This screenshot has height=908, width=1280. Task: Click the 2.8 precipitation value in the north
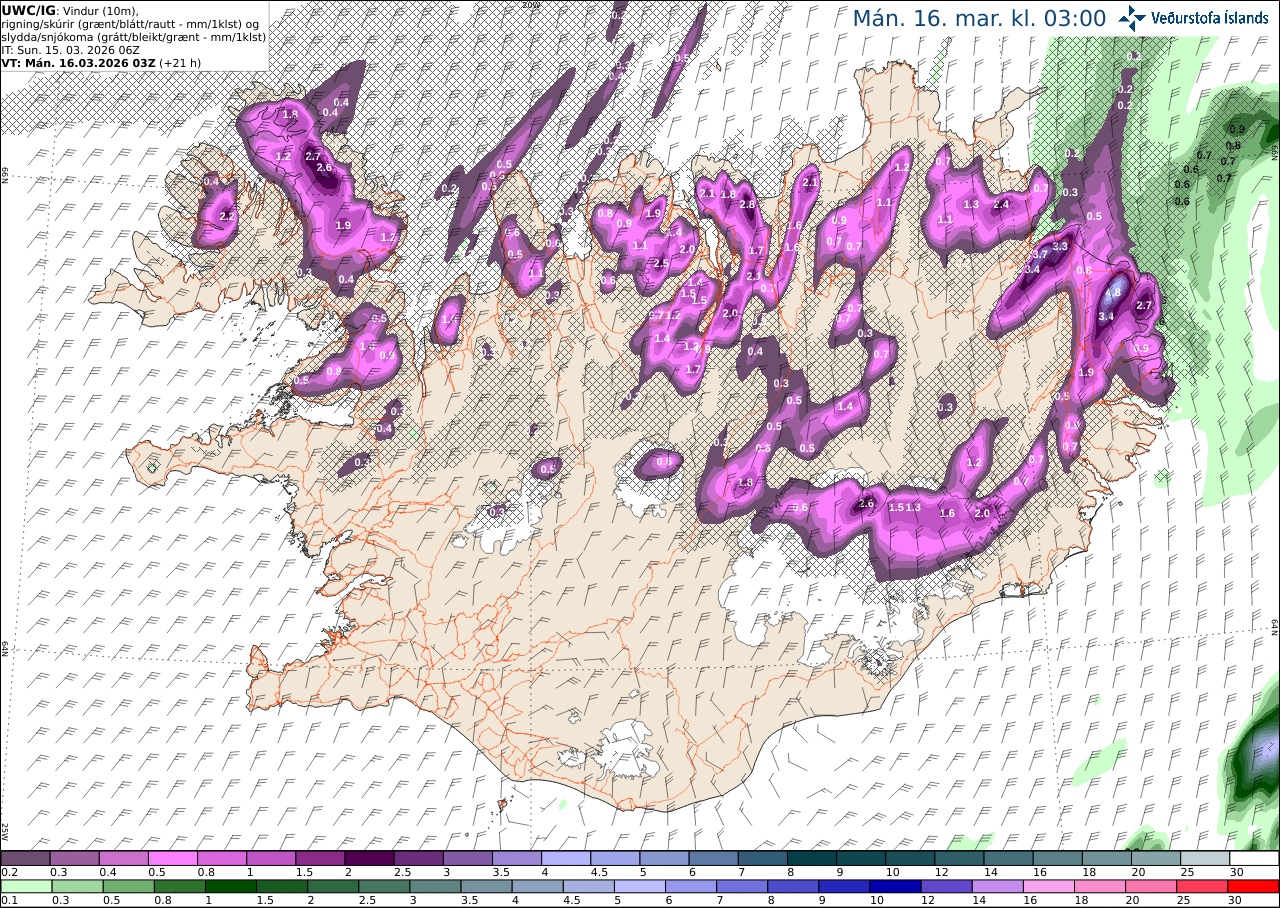click(746, 204)
